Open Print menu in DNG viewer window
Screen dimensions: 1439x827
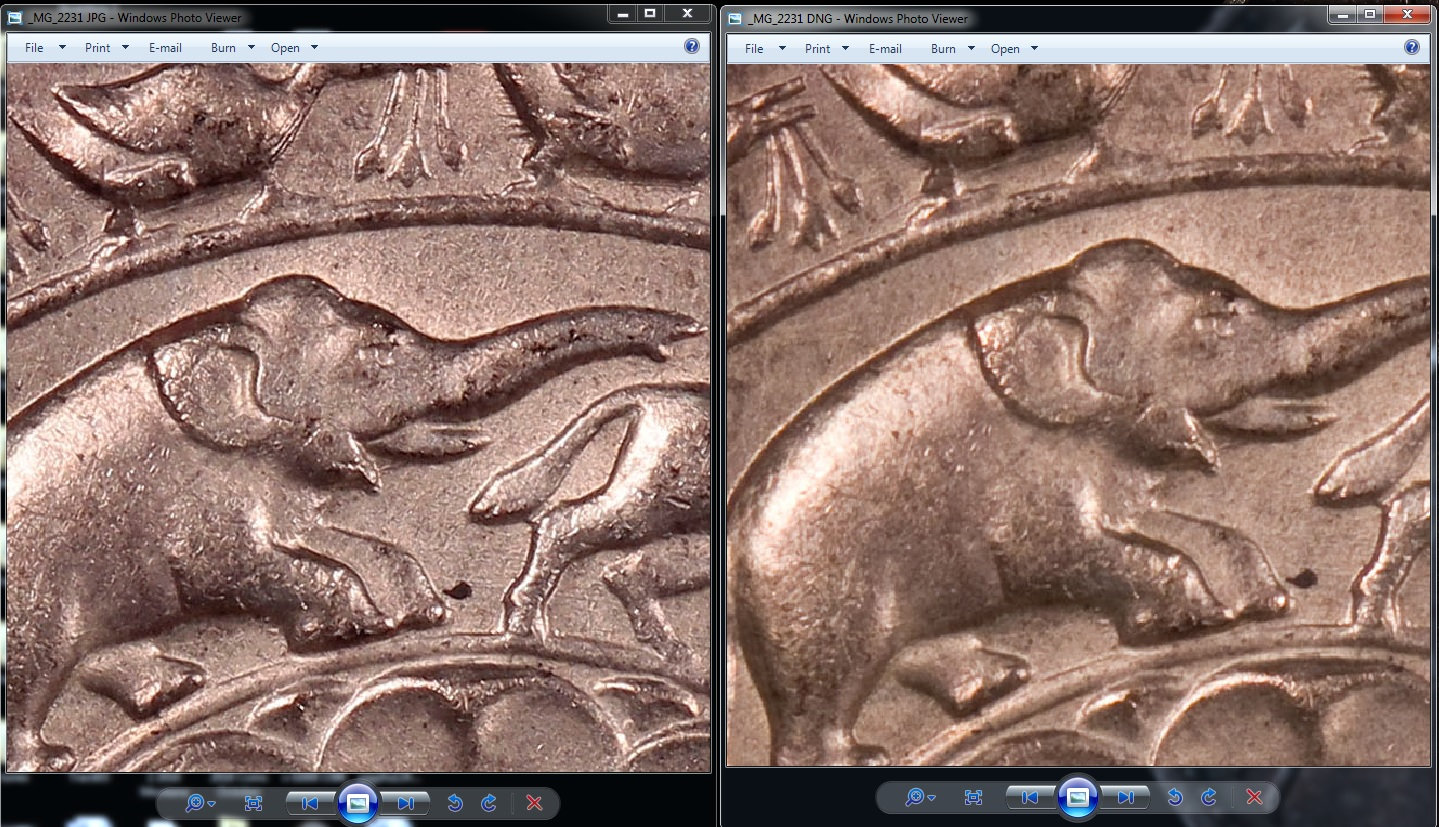(x=818, y=48)
